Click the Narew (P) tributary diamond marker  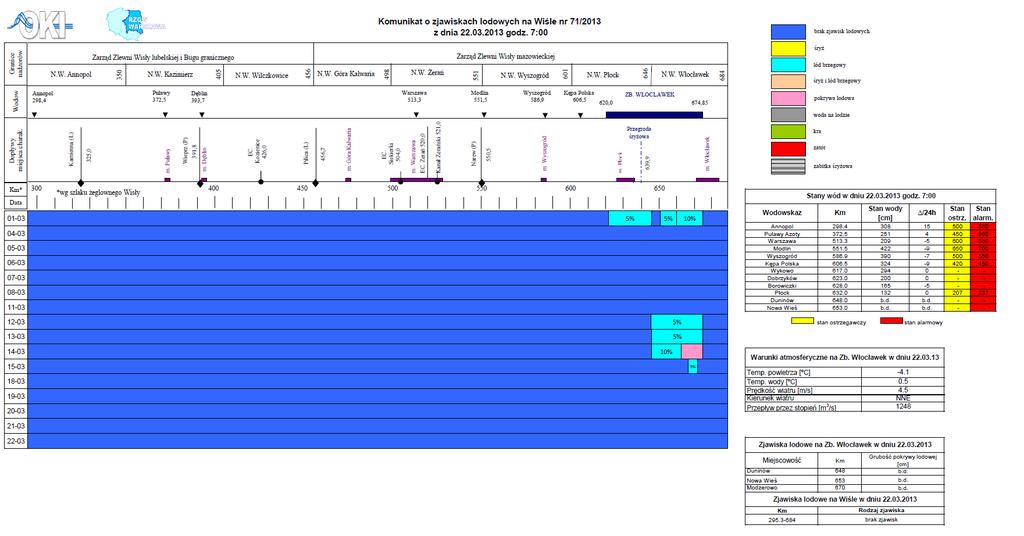click(482, 183)
